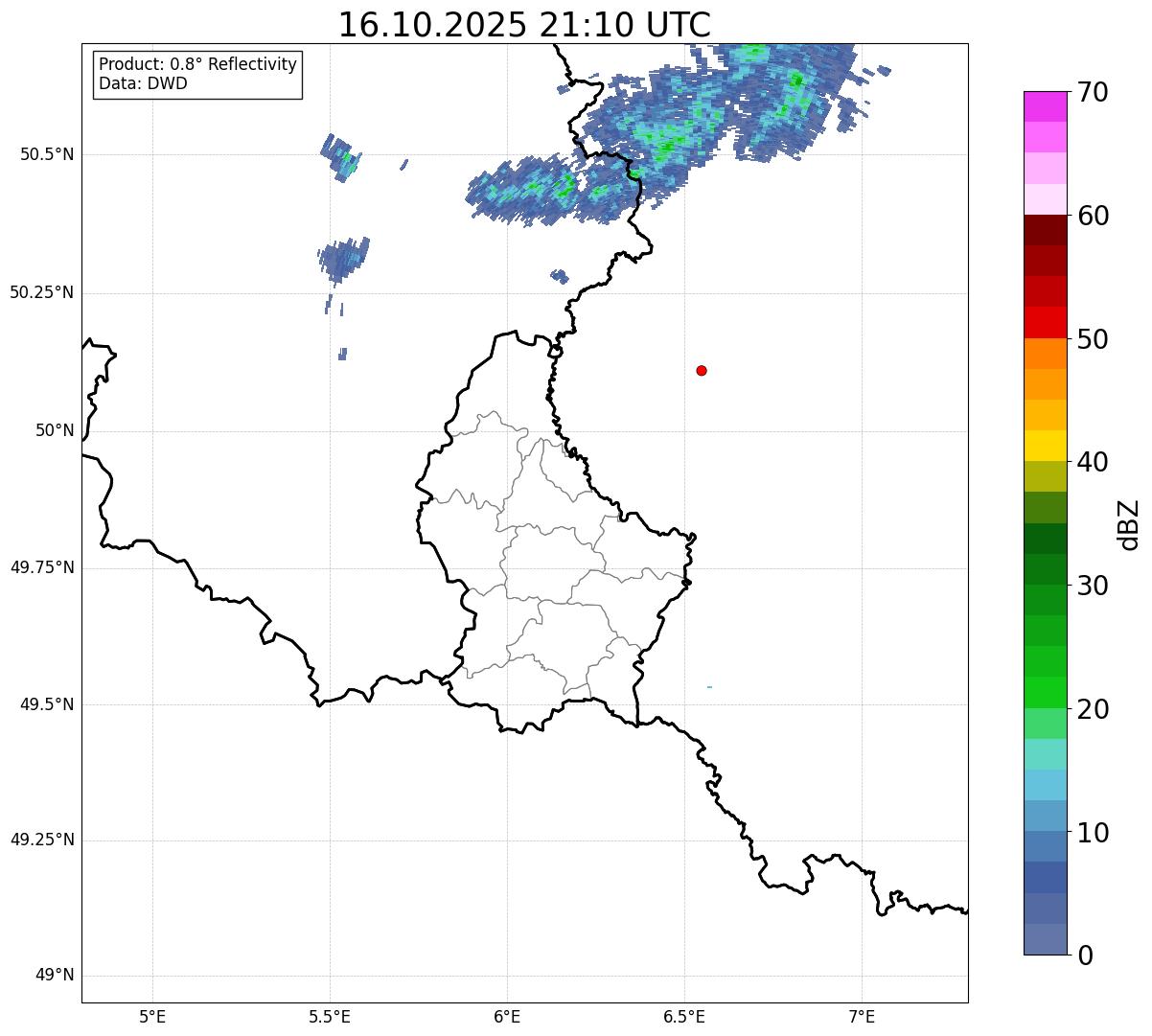Click colorbar tick label "70"
Image resolution: width=1152 pixels, height=1036 pixels.
(x=1093, y=92)
